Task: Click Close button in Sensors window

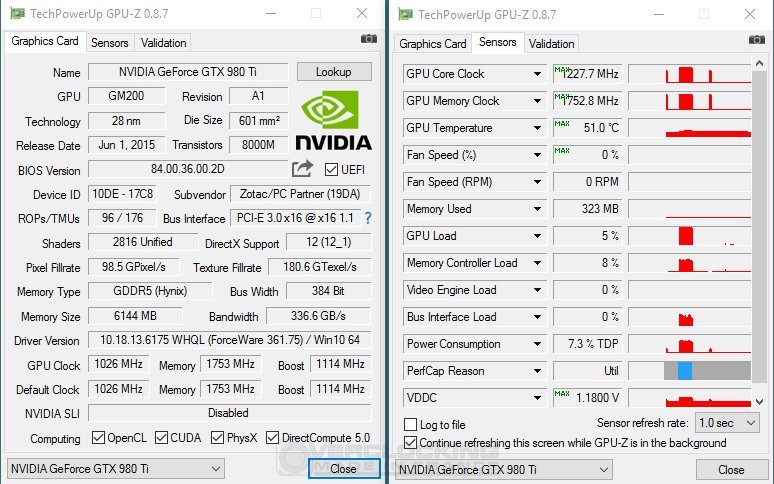Action: click(x=731, y=470)
